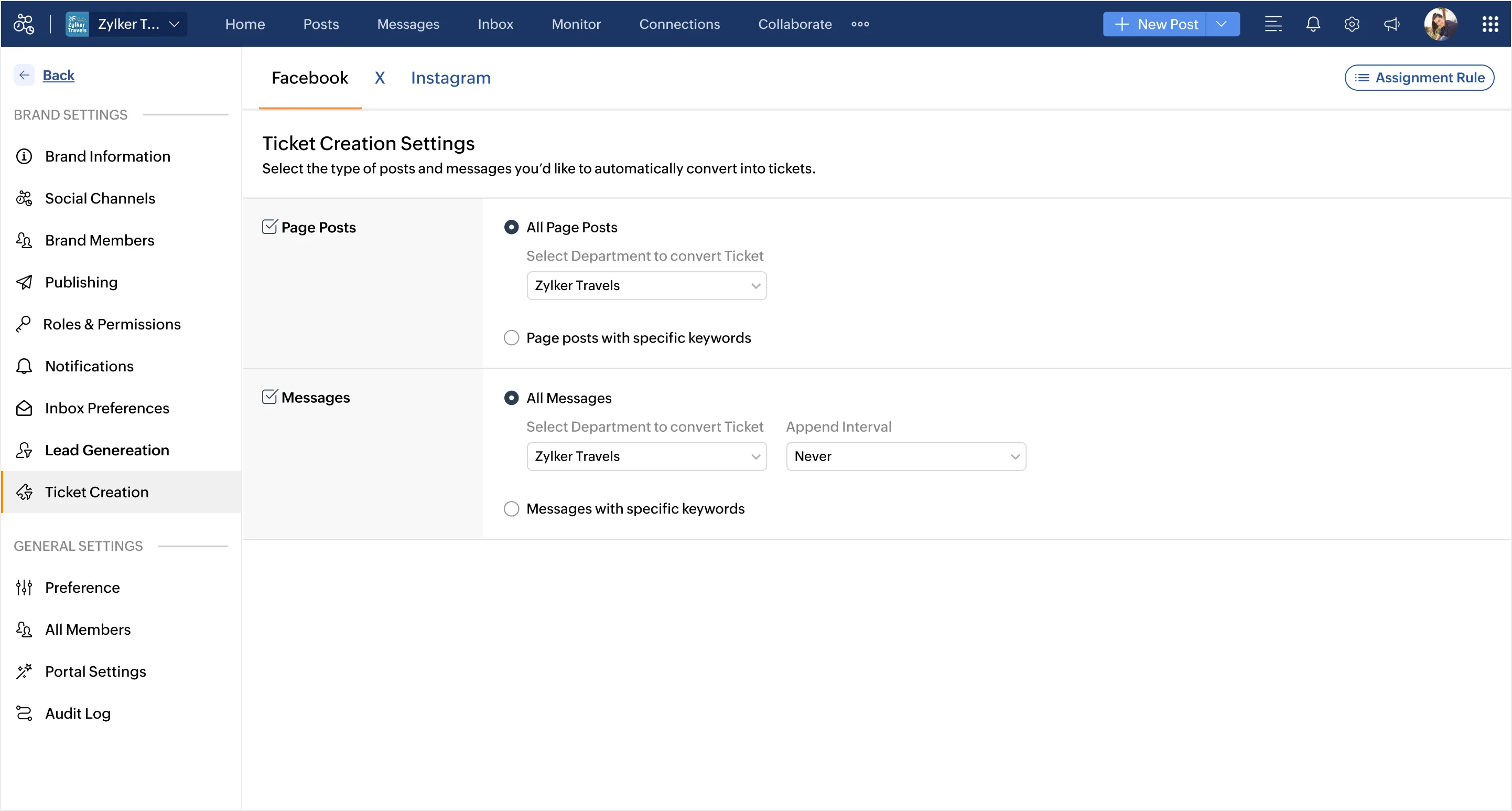Switch to the Instagram tab

[451, 78]
